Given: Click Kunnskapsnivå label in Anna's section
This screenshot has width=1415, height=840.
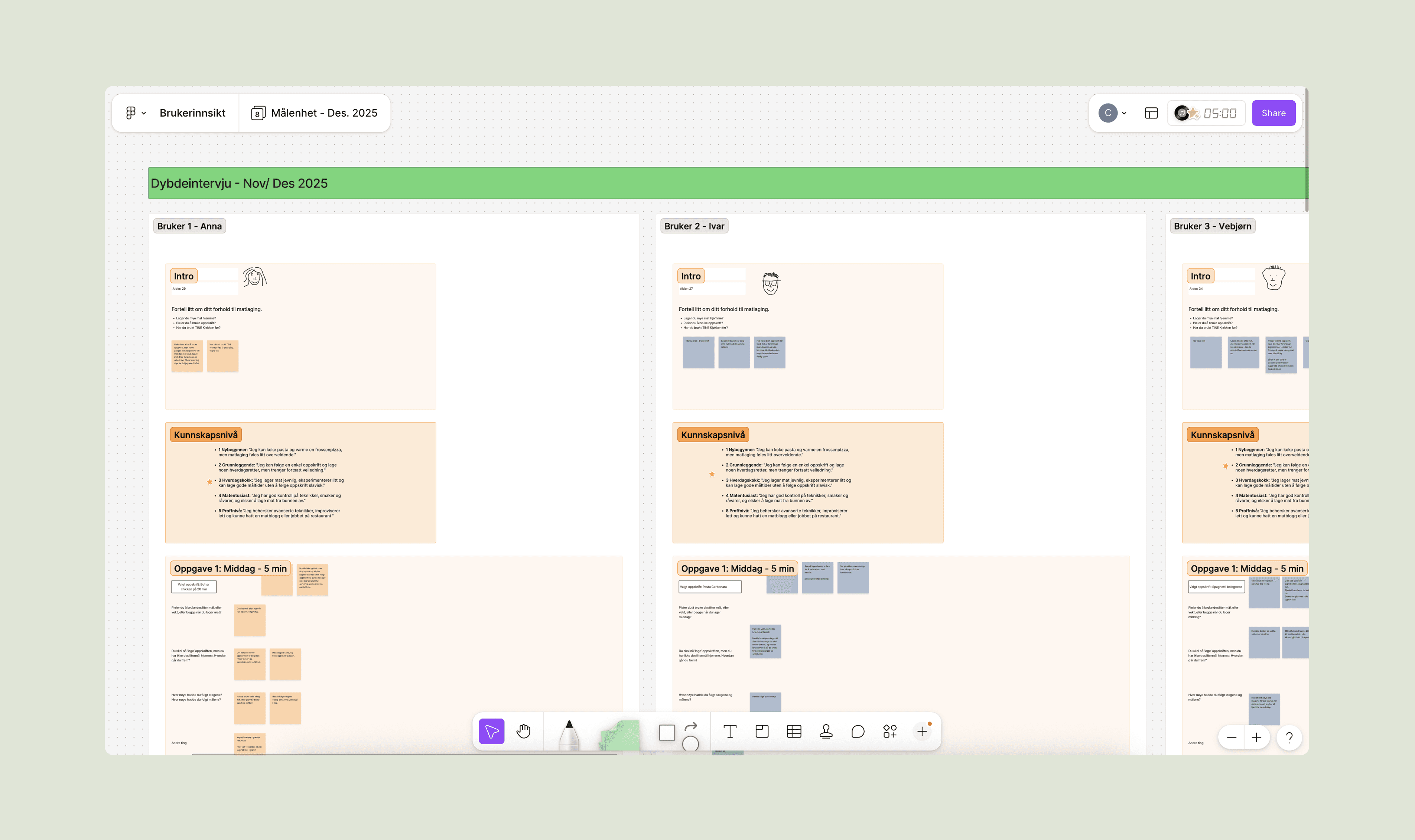Looking at the screenshot, I should click(x=205, y=435).
